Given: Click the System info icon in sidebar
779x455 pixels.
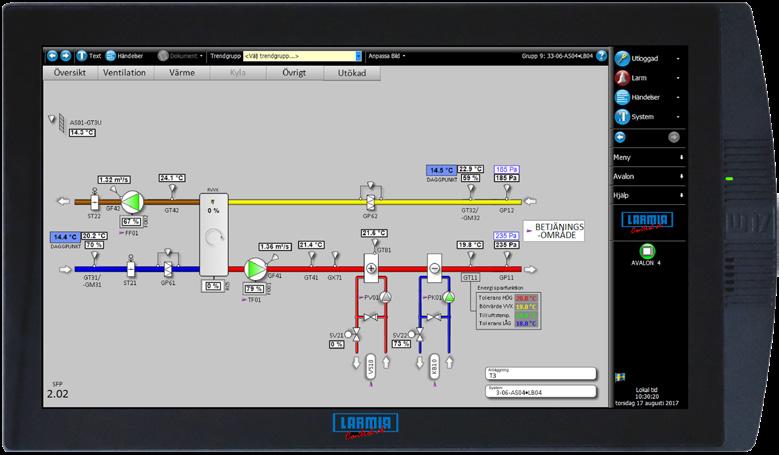Looking at the screenshot, I should click(x=622, y=117).
